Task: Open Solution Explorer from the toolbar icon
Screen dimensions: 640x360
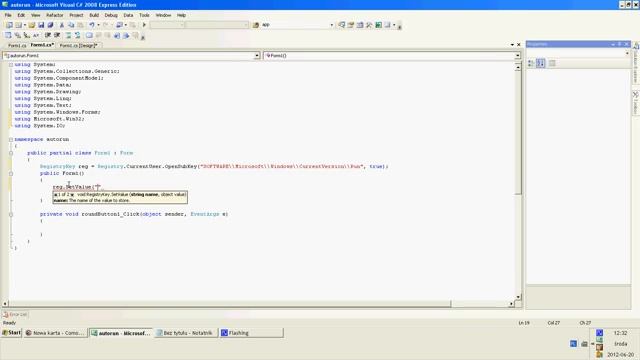Action: click(342, 25)
